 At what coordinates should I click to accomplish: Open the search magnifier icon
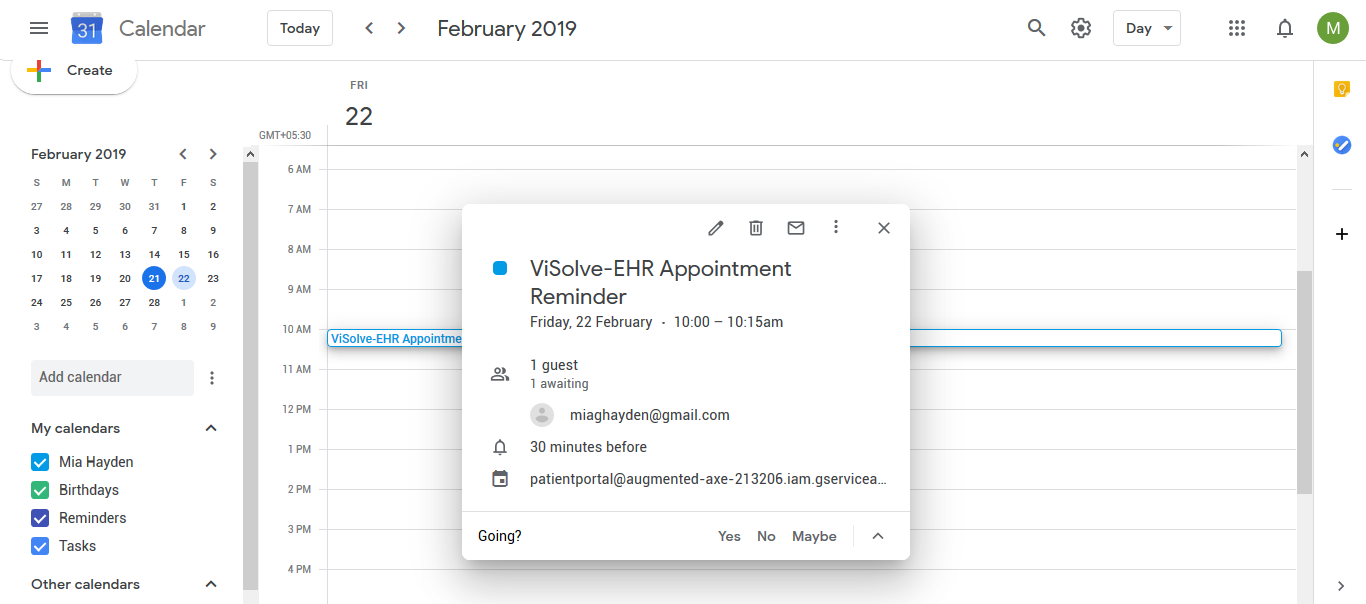(x=1037, y=28)
